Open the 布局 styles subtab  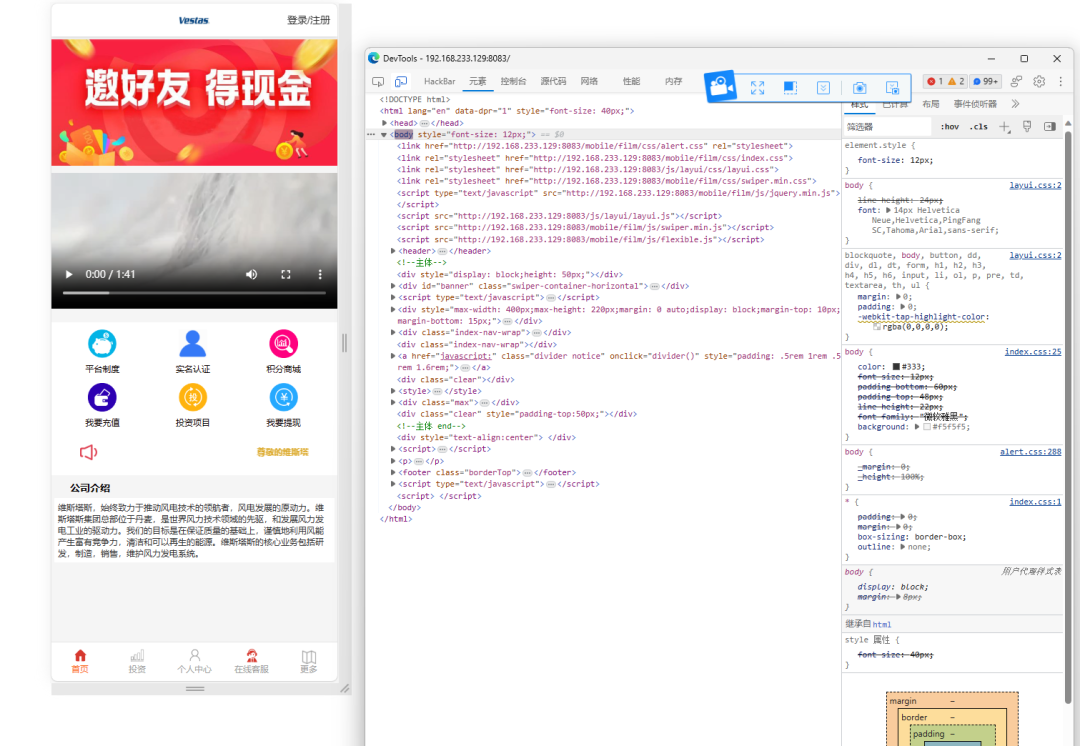click(x=931, y=104)
